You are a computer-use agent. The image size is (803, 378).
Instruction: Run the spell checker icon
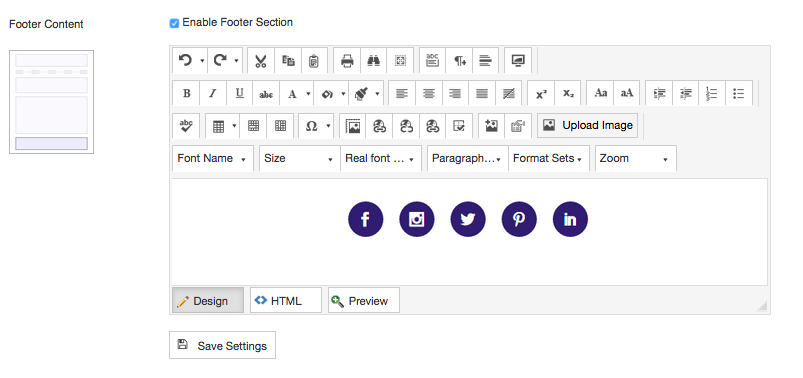point(186,125)
